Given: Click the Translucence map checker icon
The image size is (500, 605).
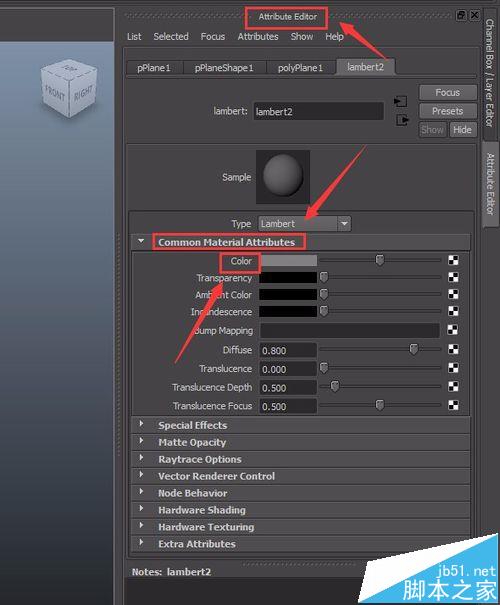Looking at the screenshot, I should coord(453,368).
